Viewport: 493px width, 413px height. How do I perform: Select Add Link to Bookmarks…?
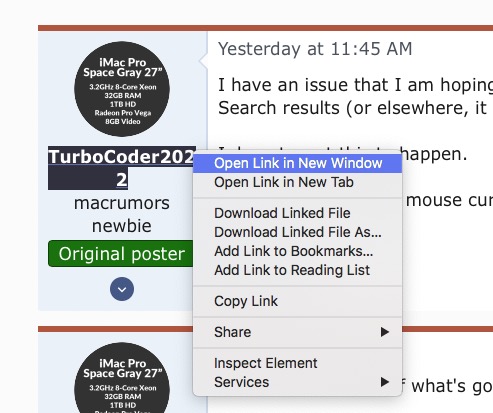pos(297,251)
